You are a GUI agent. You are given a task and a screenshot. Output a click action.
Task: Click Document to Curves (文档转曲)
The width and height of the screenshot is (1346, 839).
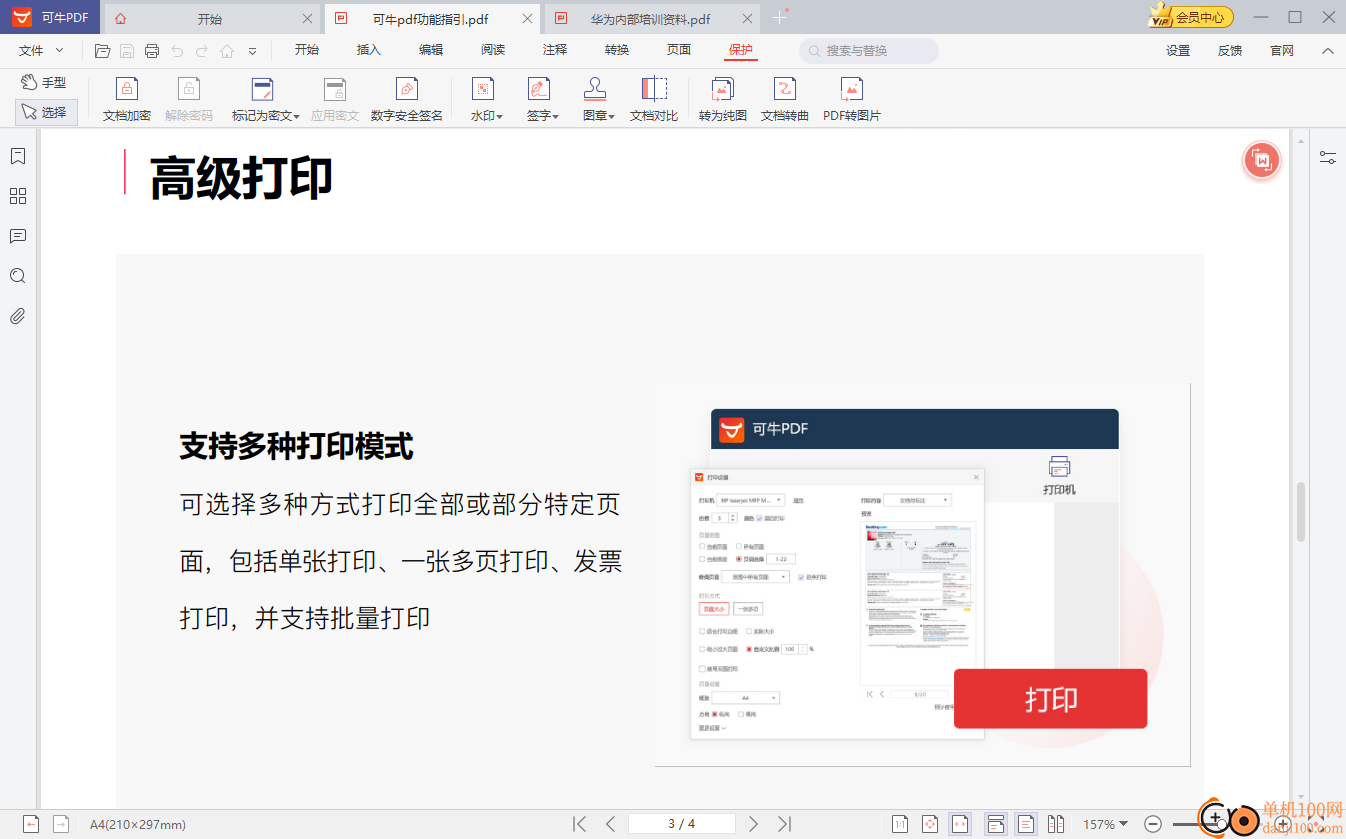click(785, 99)
